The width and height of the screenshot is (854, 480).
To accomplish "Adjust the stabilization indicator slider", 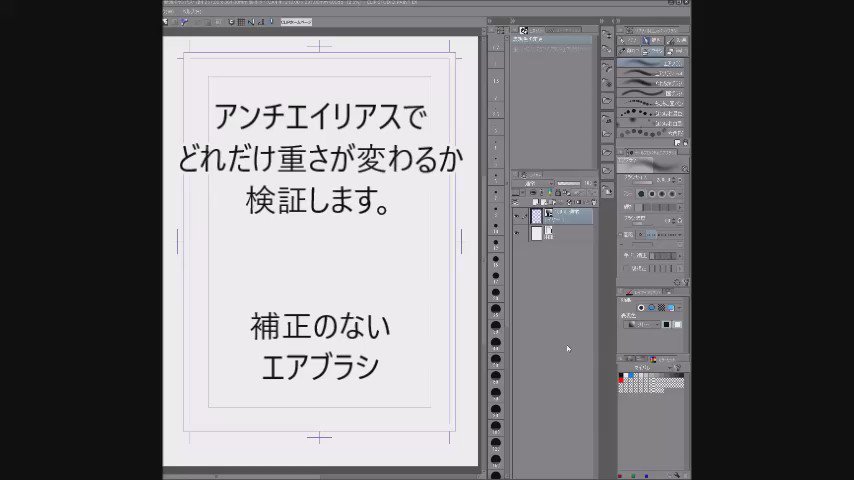I will (663, 256).
